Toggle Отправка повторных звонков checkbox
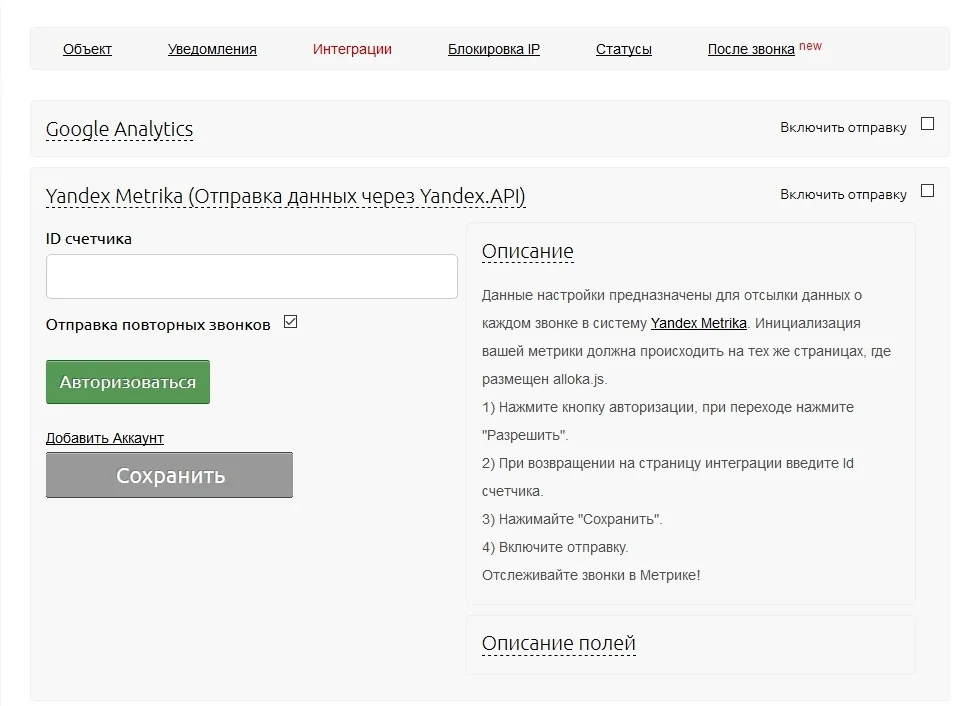The width and height of the screenshot is (972, 706). coord(290,322)
